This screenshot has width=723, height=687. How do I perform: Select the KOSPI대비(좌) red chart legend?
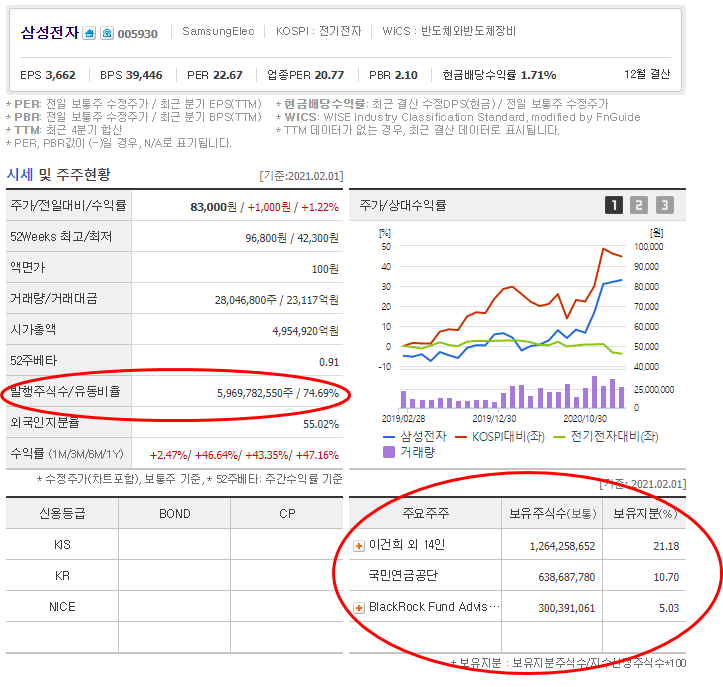[500, 436]
